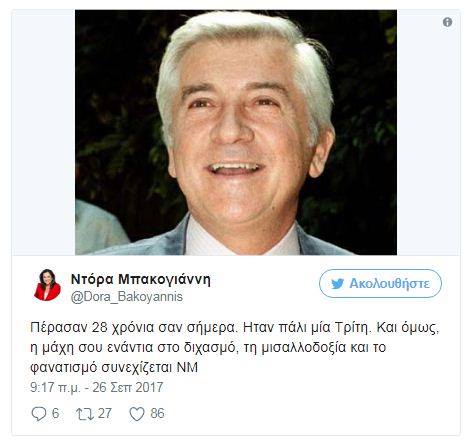The width and height of the screenshot is (474, 441).
Task: Click the @Dora_Bakoyannis handle
Action: click(x=127, y=297)
